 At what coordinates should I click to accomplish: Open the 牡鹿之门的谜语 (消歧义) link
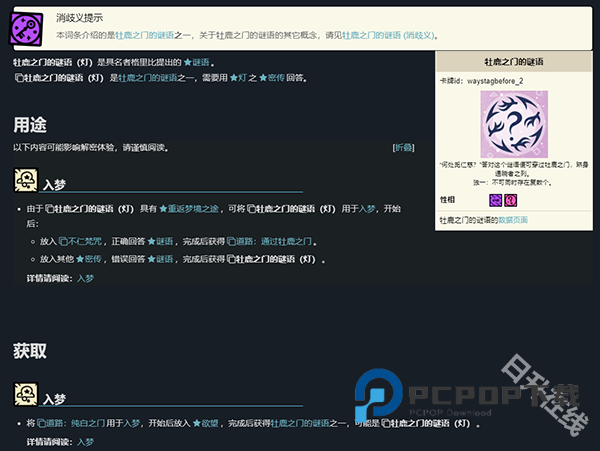point(389,36)
